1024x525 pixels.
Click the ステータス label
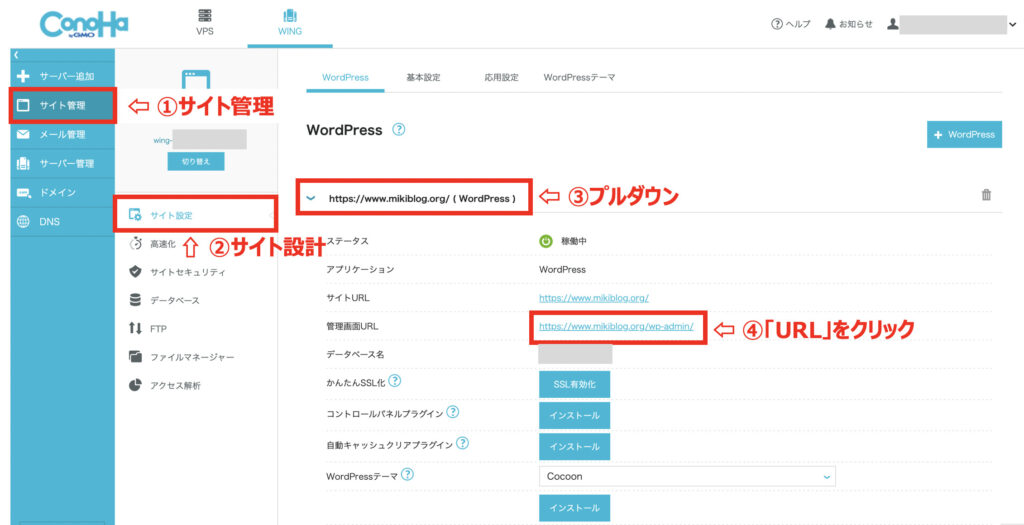[347, 241]
